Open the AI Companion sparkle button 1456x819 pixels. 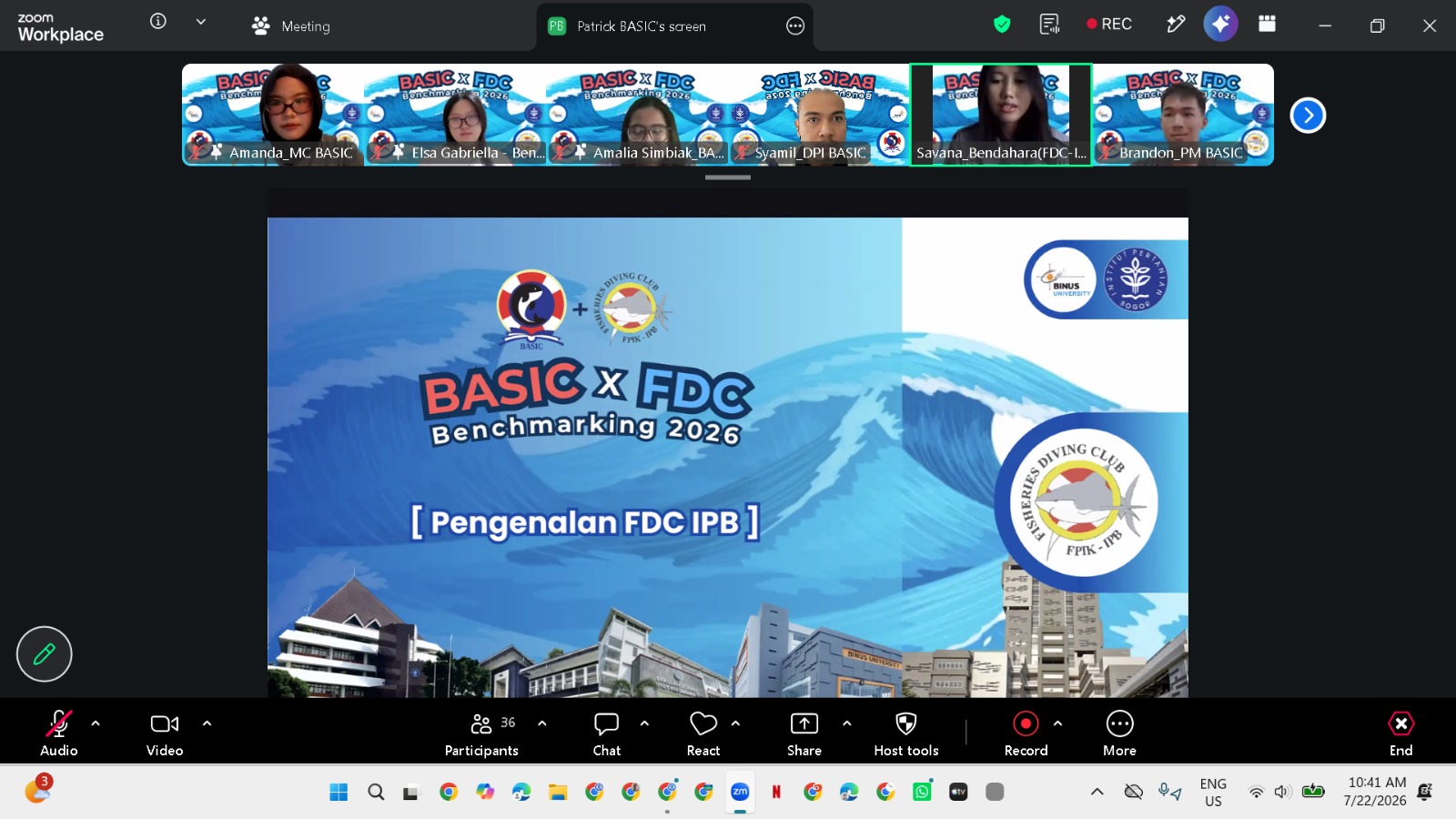click(1220, 25)
